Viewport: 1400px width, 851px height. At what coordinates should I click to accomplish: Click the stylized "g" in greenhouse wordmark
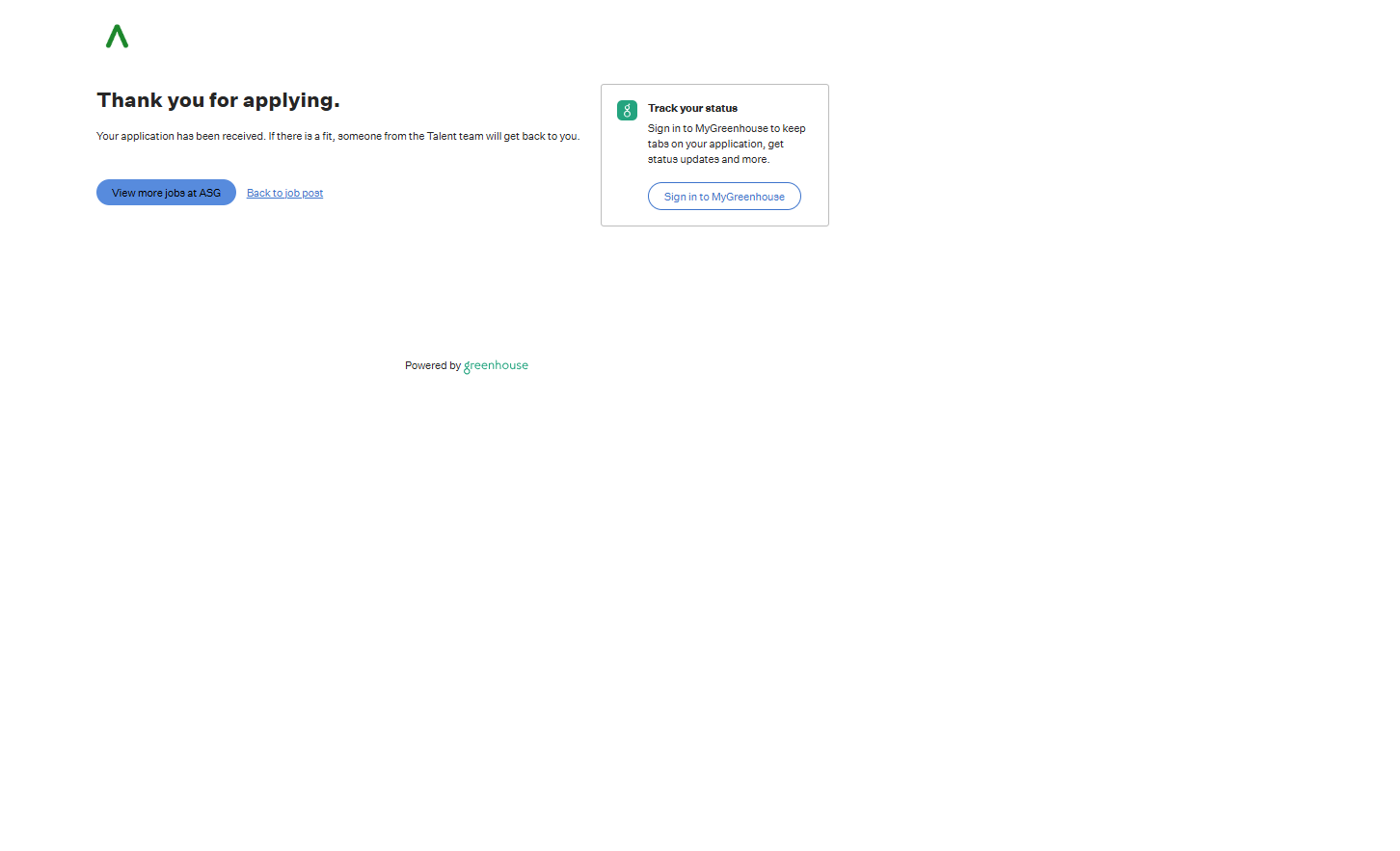click(468, 367)
